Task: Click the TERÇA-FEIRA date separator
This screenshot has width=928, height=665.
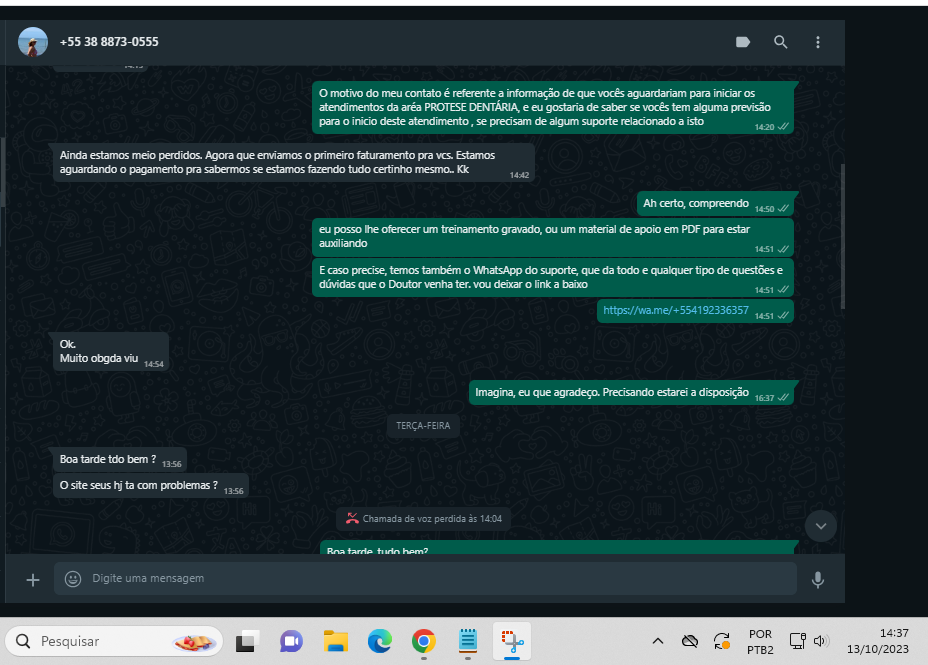Action: tap(423, 426)
